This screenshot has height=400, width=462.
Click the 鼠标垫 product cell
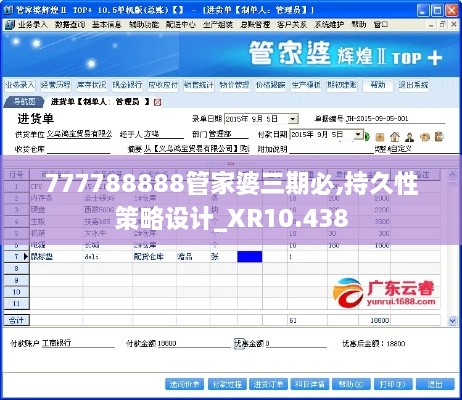(56, 257)
